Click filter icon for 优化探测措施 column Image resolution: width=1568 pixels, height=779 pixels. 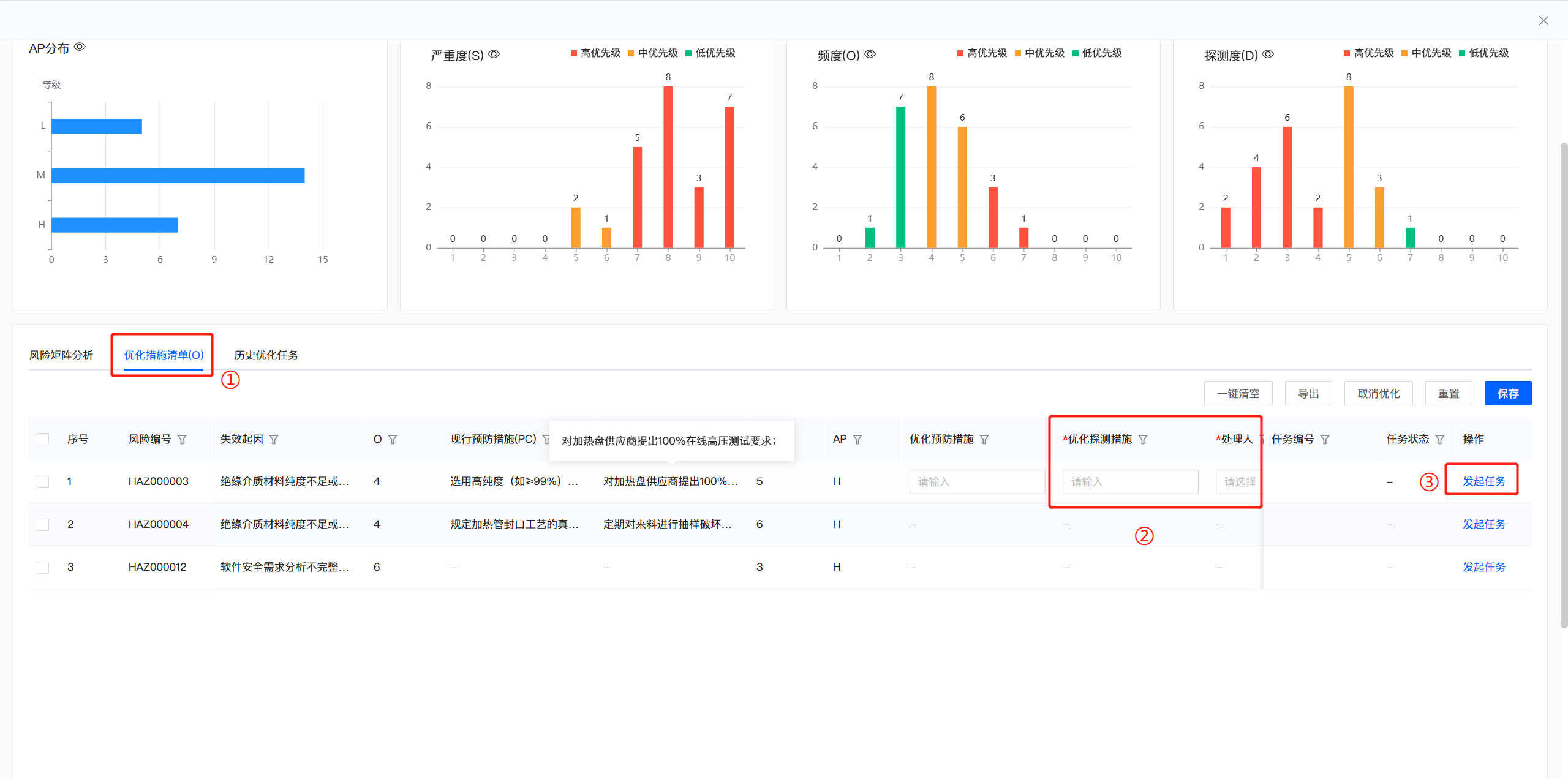pos(1143,440)
